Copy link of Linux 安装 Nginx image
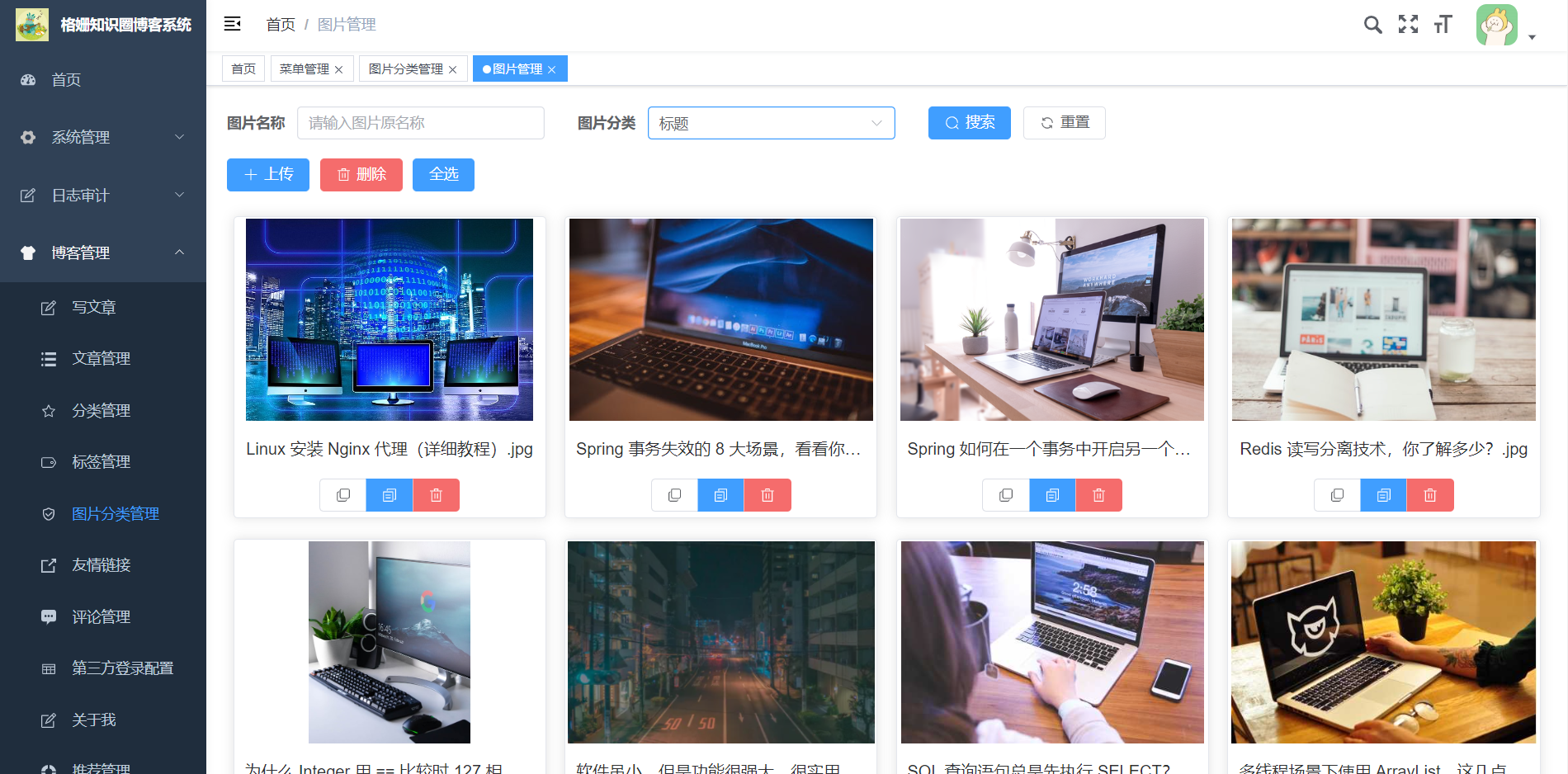 (x=343, y=495)
